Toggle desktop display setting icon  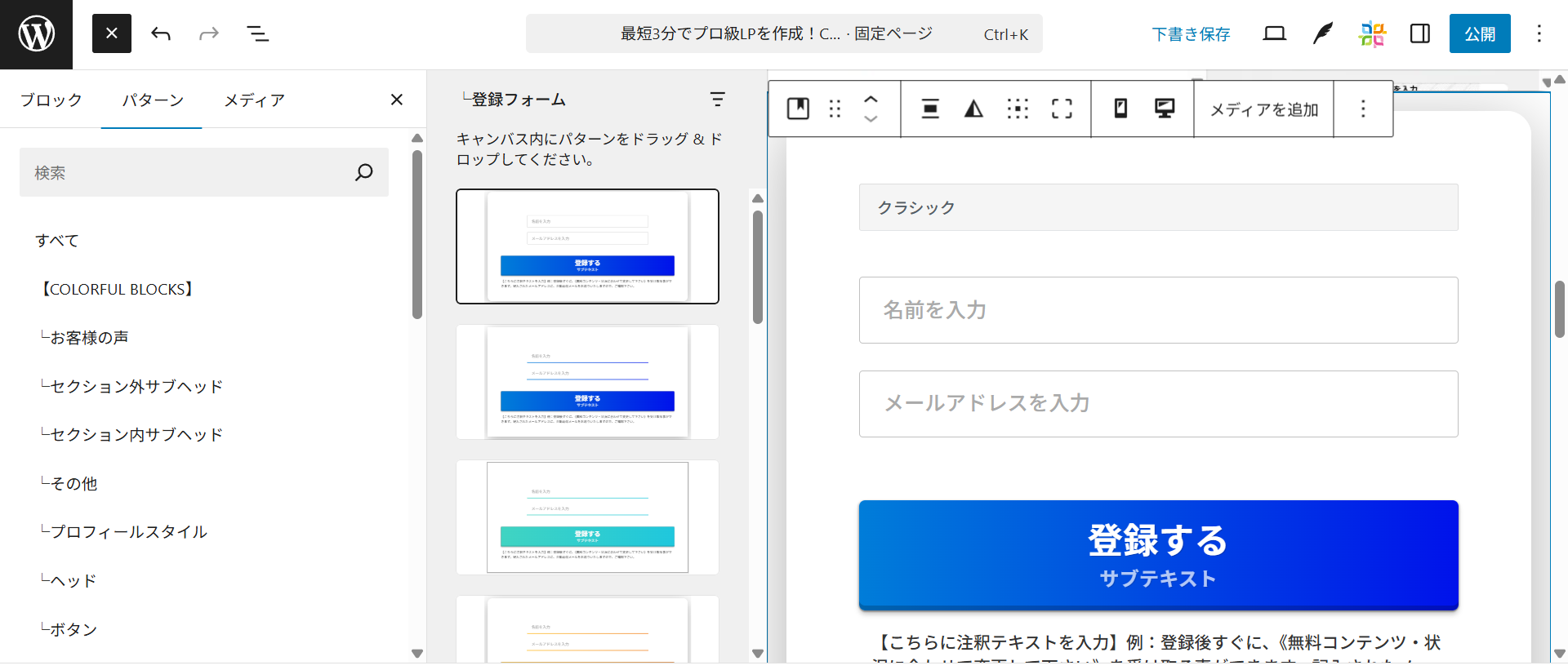pyautogui.click(x=1165, y=109)
